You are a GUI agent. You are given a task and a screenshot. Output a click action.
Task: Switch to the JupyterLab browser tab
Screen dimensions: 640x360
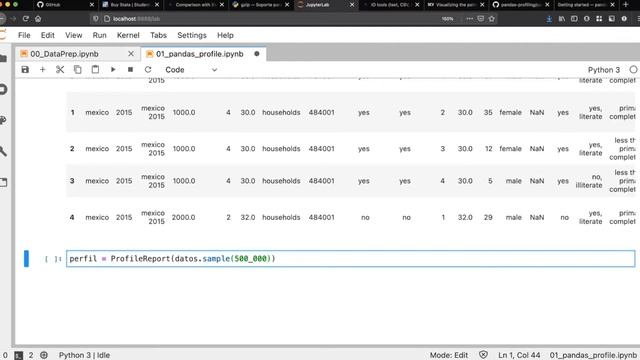(325, 5)
